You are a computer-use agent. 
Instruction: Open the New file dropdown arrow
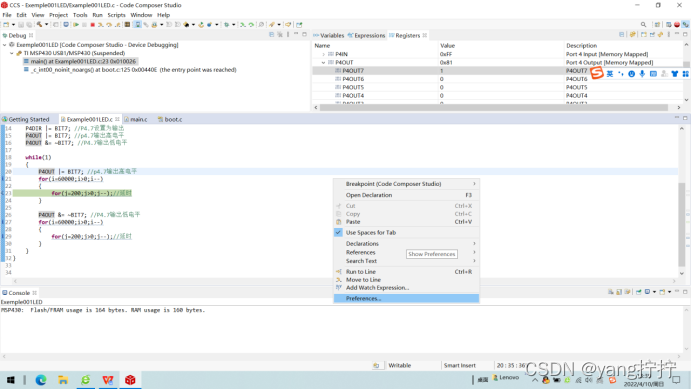pyautogui.click(x=13, y=25)
